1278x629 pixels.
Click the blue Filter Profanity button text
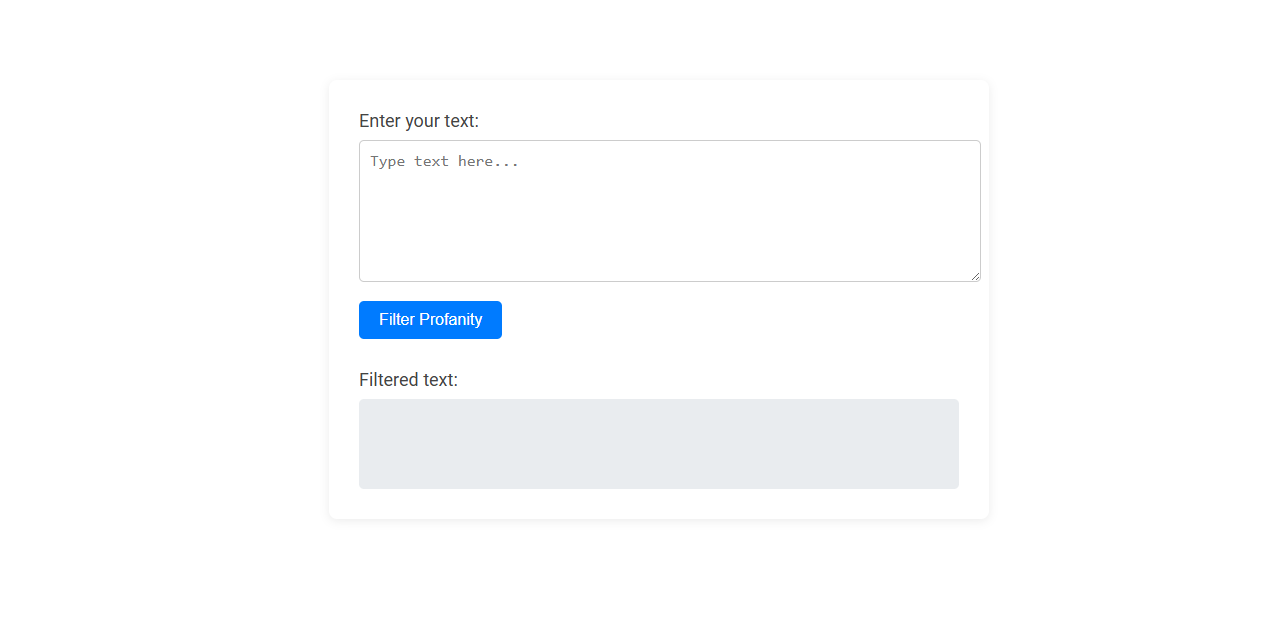[429, 319]
